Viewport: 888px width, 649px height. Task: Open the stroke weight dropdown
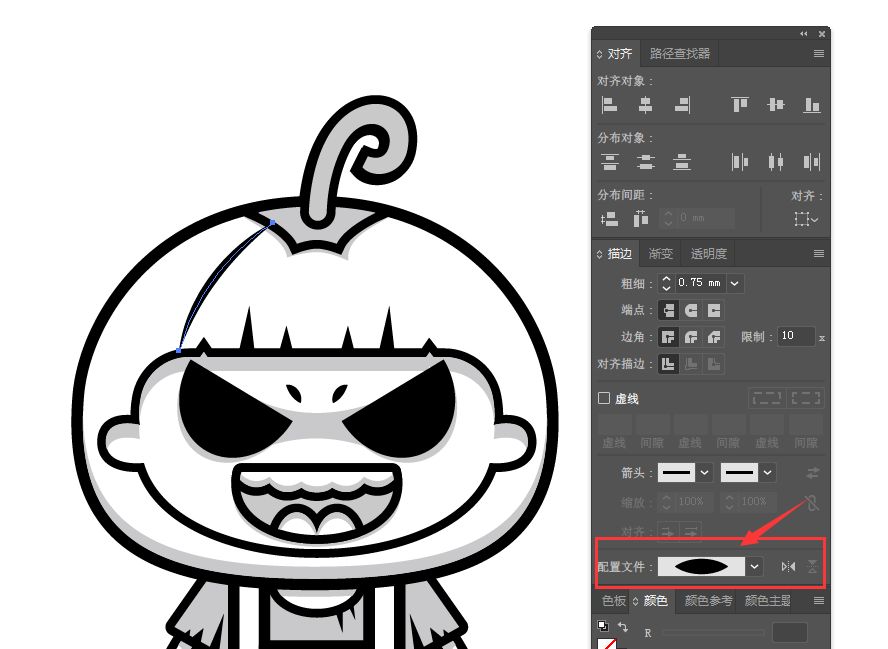pyautogui.click(x=736, y=284)
